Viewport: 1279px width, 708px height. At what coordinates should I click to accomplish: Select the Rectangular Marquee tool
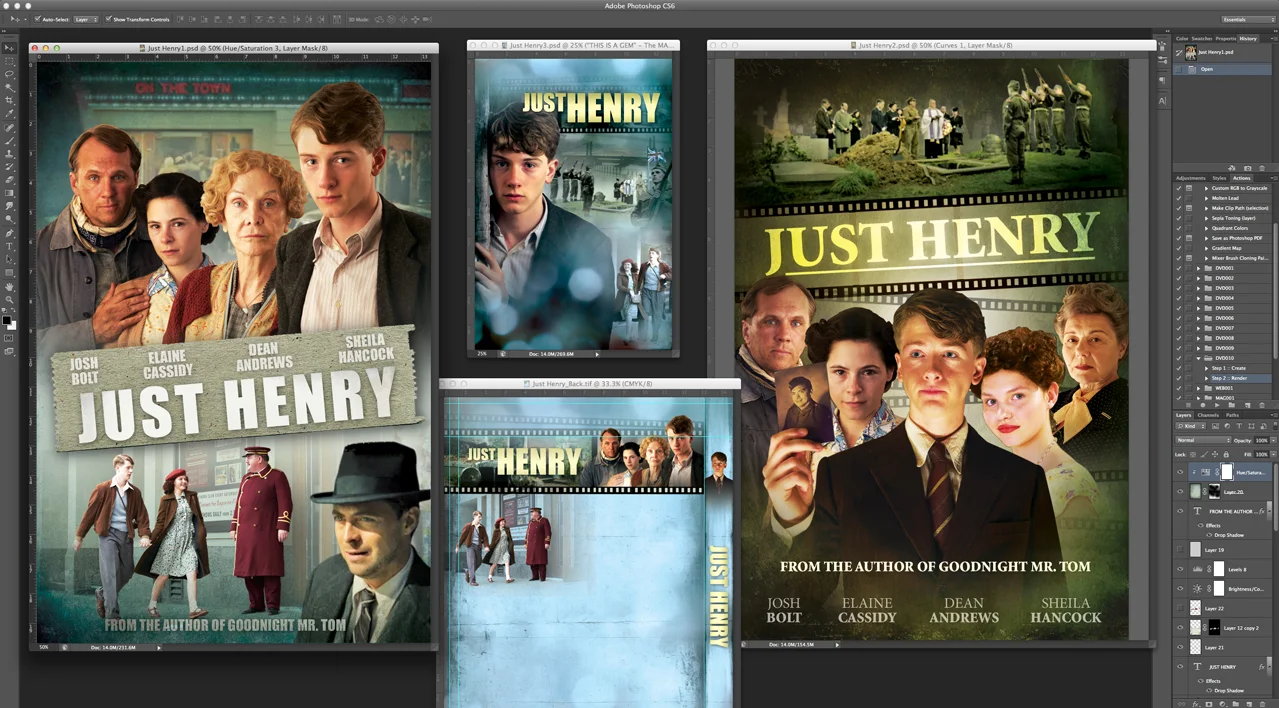(x=10, y=60)
